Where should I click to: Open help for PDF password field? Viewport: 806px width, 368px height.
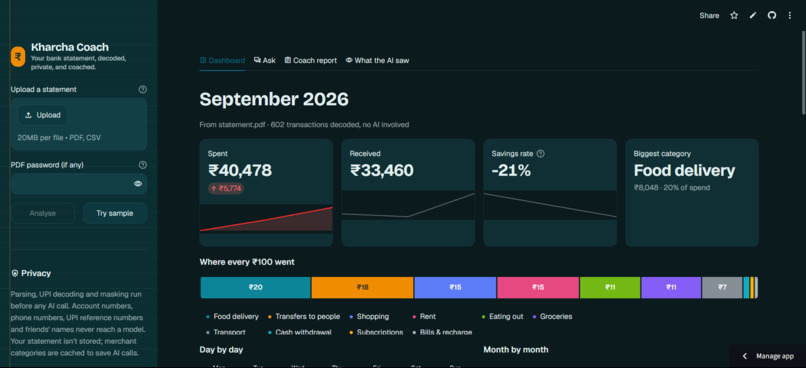click(x=143, y=165)
